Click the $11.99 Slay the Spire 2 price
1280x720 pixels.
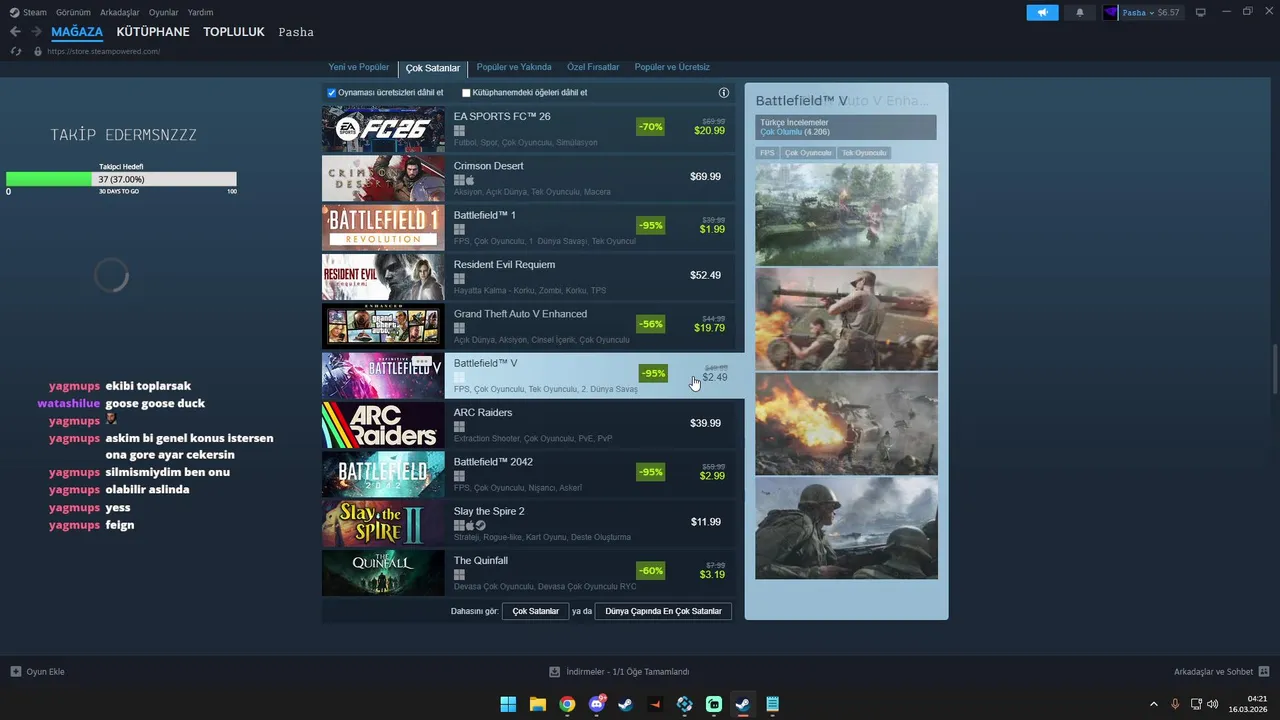pyautogui.click(x=705, y=522)
